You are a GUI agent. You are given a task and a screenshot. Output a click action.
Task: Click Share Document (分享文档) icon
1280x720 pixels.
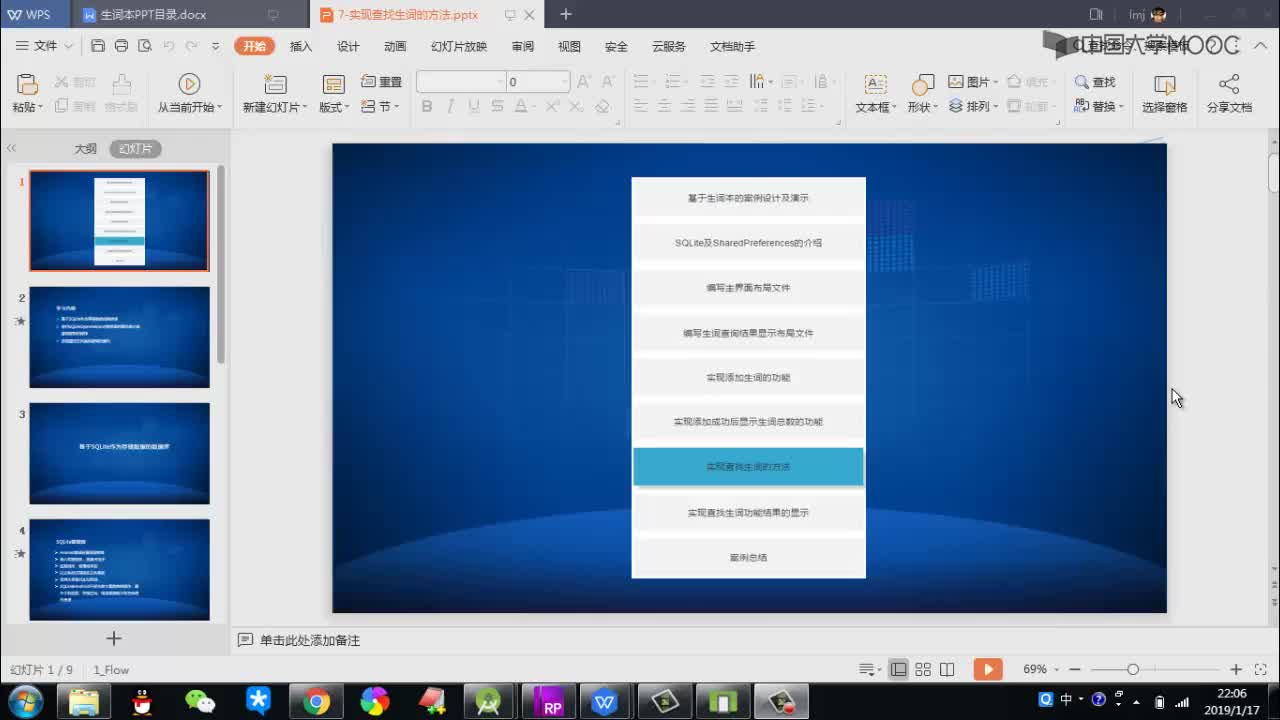point(1229,84)
